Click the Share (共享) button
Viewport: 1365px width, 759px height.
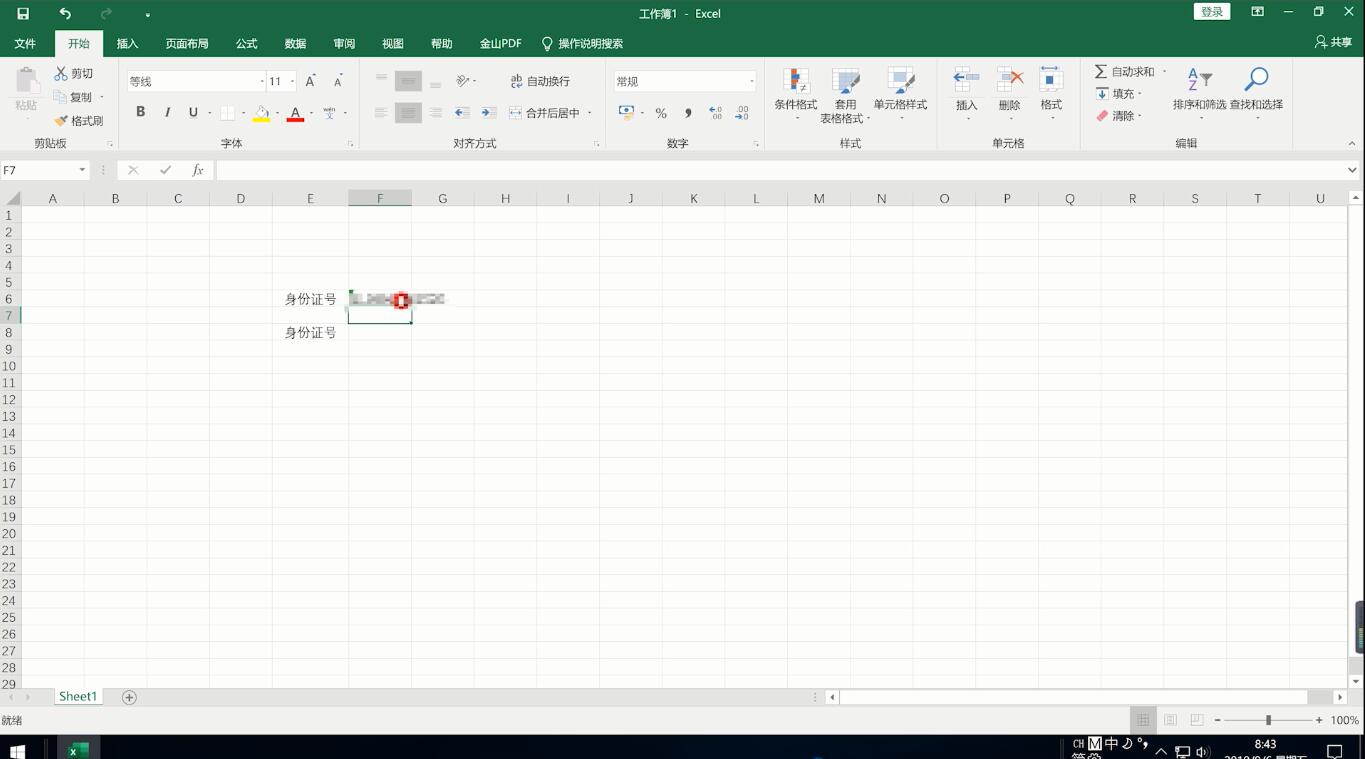(1333, 43)
